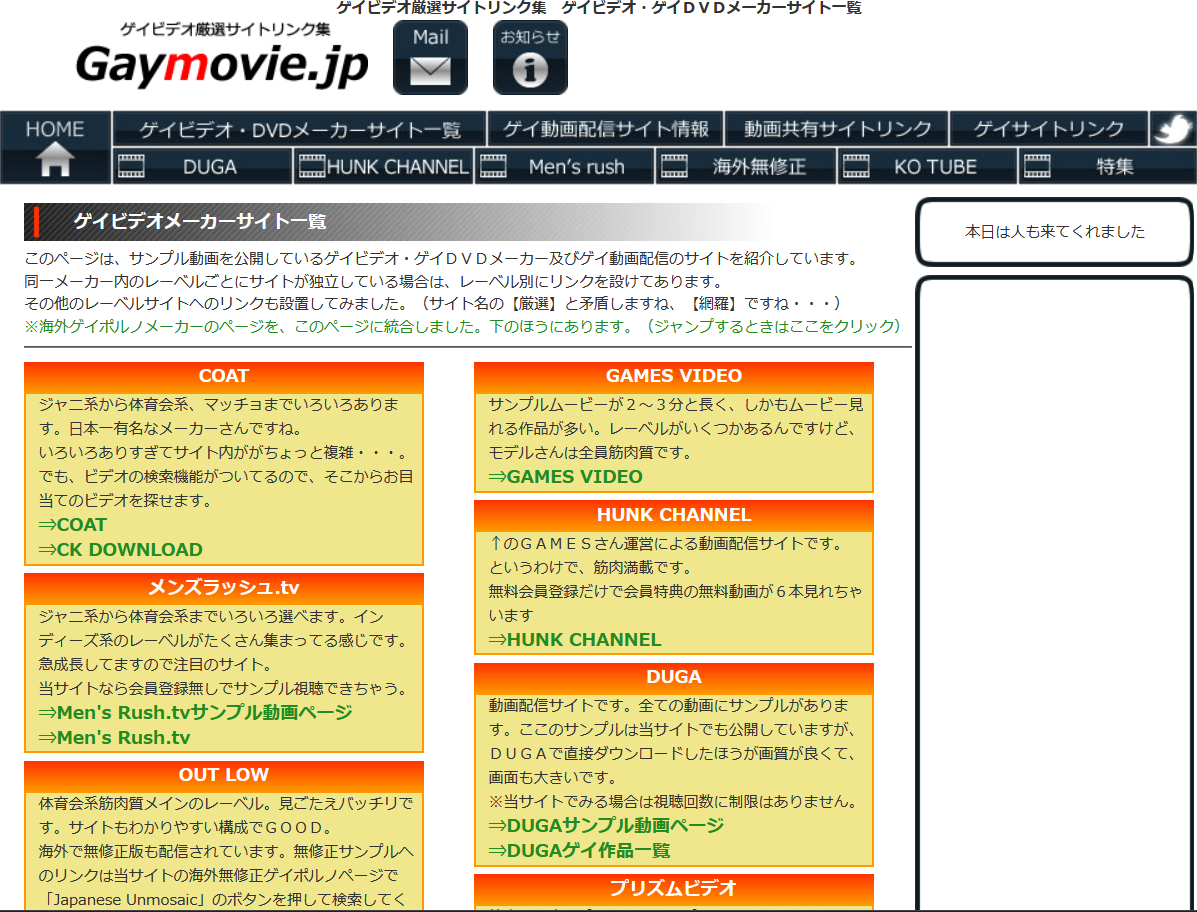Open ⇒DUGAサンプル動画ページ link
The height and width of the screenshot is (912, 1197).
605,825
